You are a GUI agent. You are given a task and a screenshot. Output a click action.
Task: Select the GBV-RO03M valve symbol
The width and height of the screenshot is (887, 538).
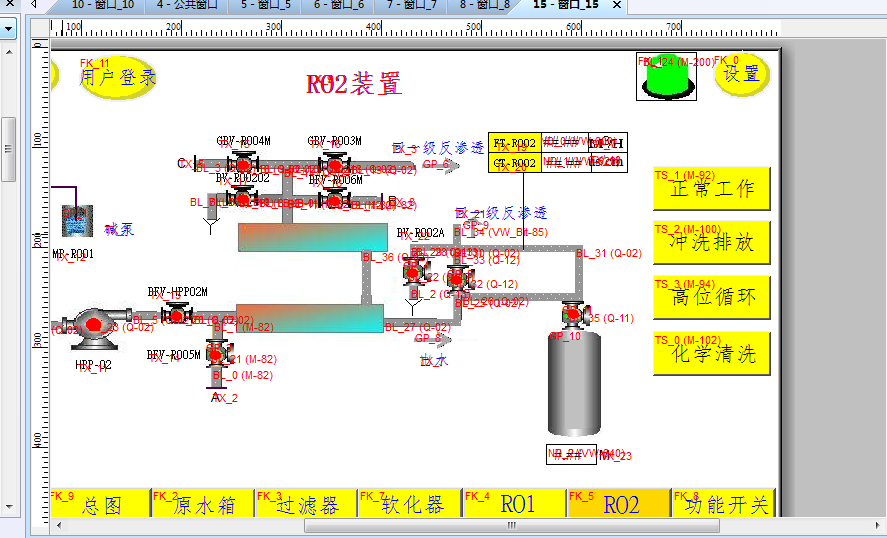click(333, 165)
